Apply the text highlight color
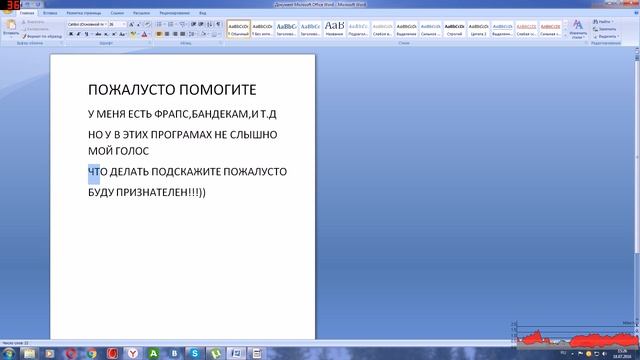The image size is (640, 360). (133, 34)
